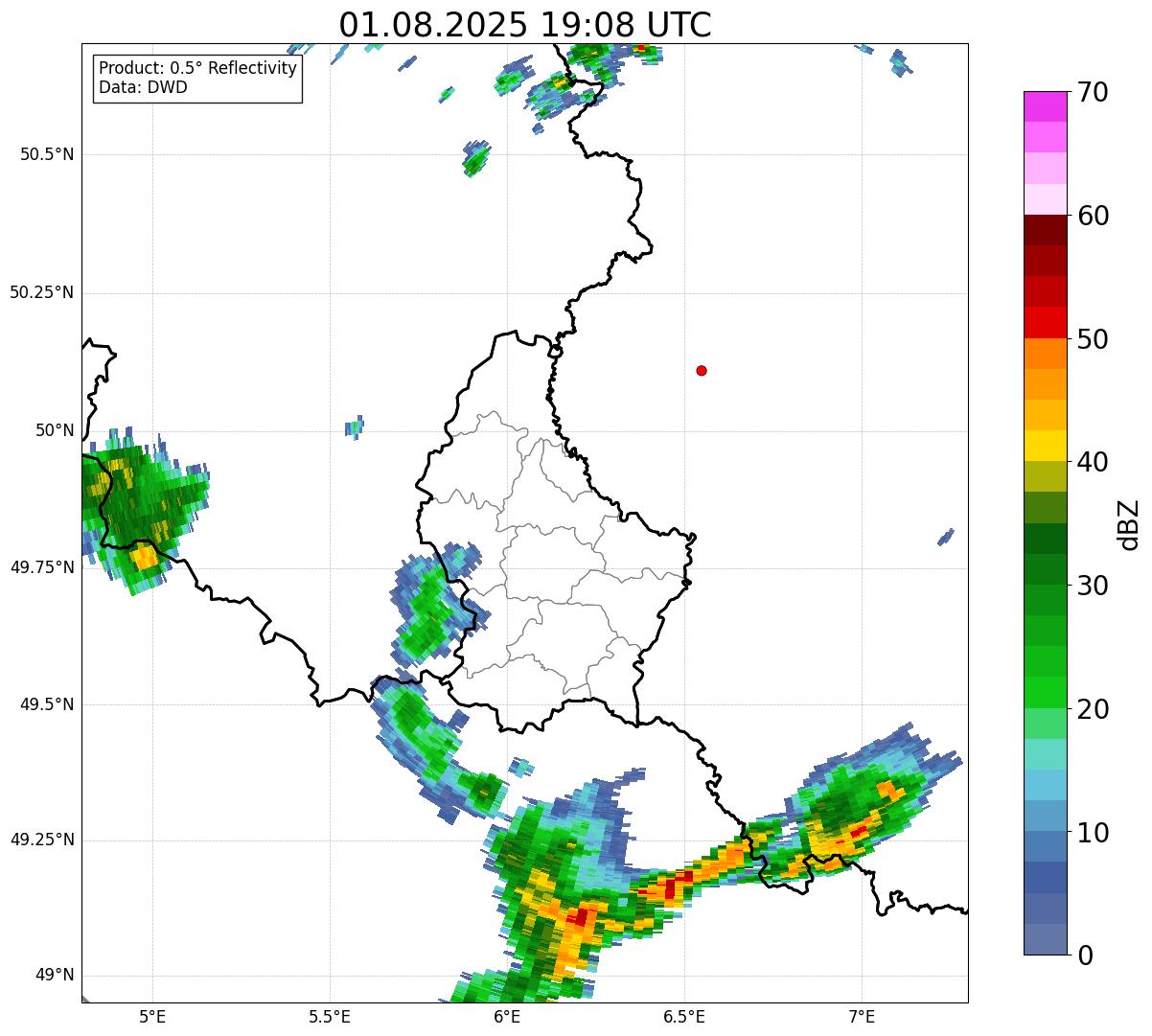Viewport: 1152px width, 1036px height.
Task: Click the 49.25°N latitude label
Action: tap(42, 840)
